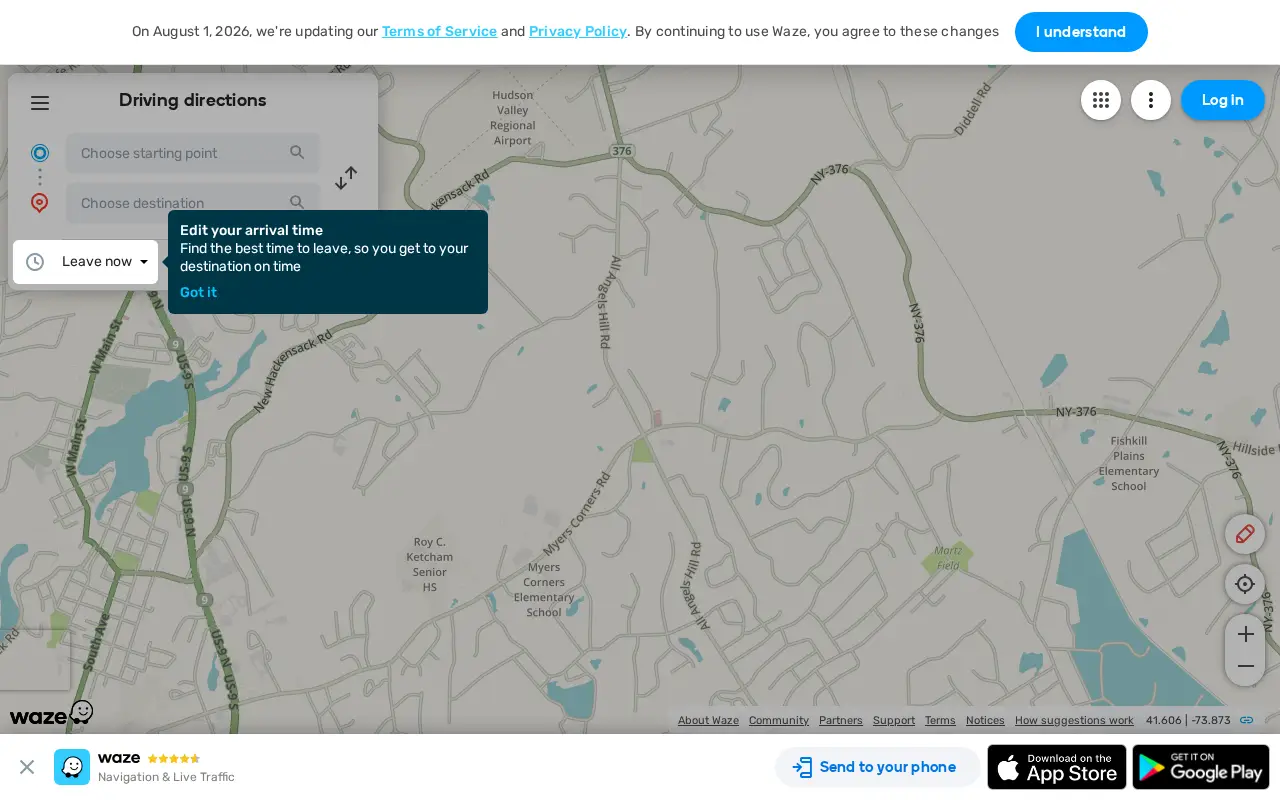Click the Roy C. Ketcham Senior HS label
The height and width of the screenshot is (800, 1280).
tap(429, 564)
